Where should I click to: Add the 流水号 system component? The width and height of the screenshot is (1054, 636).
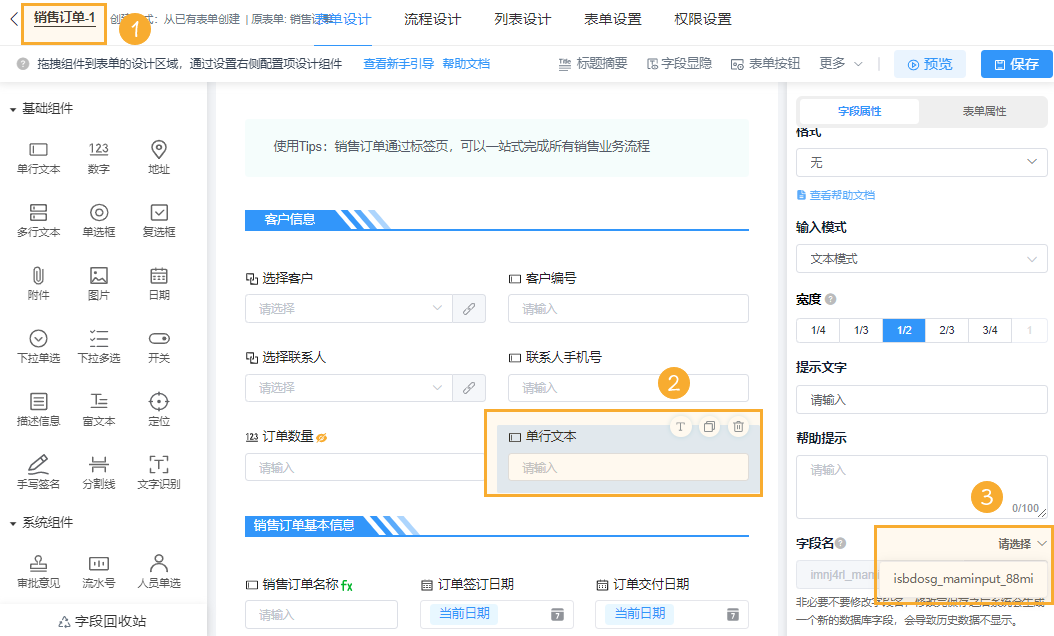tap(97, 570)
